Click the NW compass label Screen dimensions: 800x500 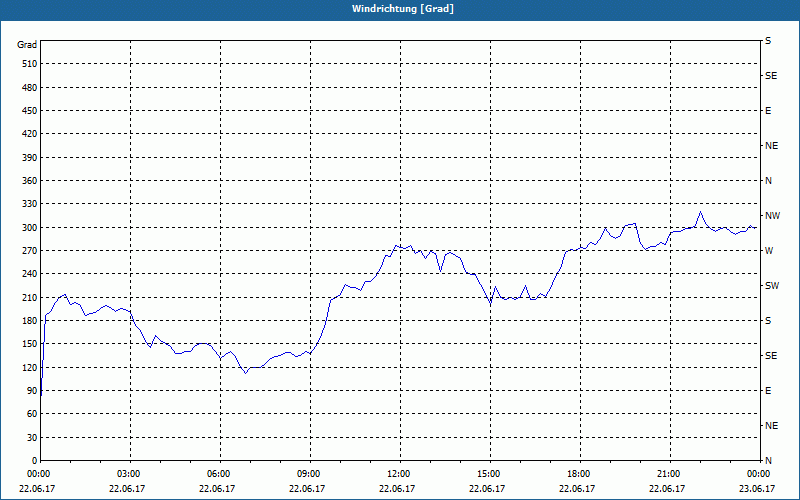coord(772,216)
